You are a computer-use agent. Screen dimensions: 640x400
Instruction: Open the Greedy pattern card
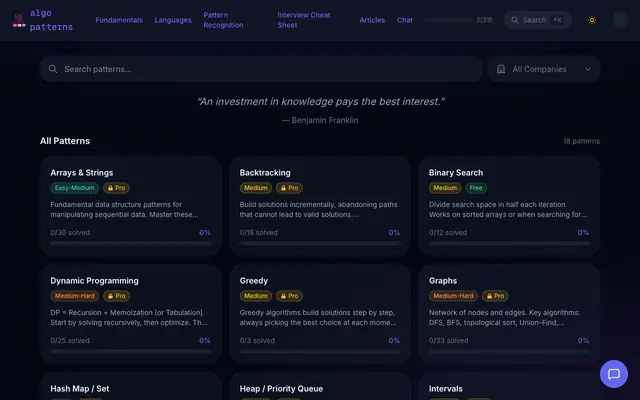[320, 314]
